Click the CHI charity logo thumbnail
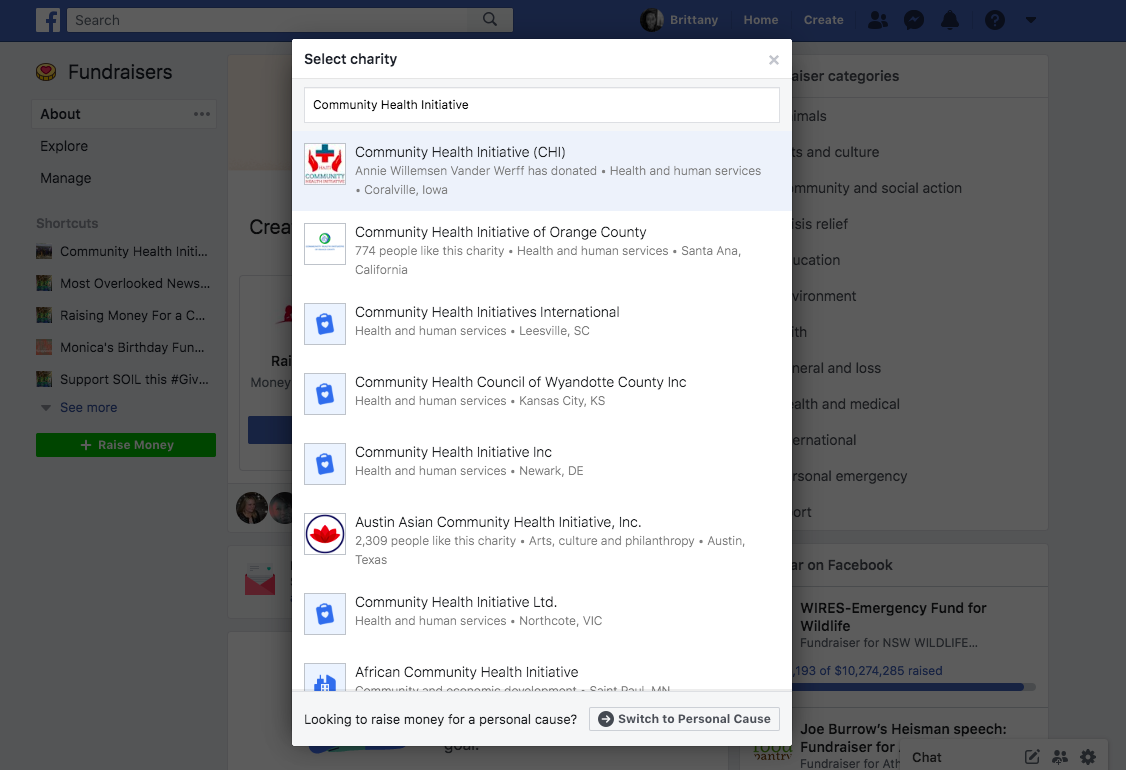This screenshot has height=770, width=1126. click(325, 164)
